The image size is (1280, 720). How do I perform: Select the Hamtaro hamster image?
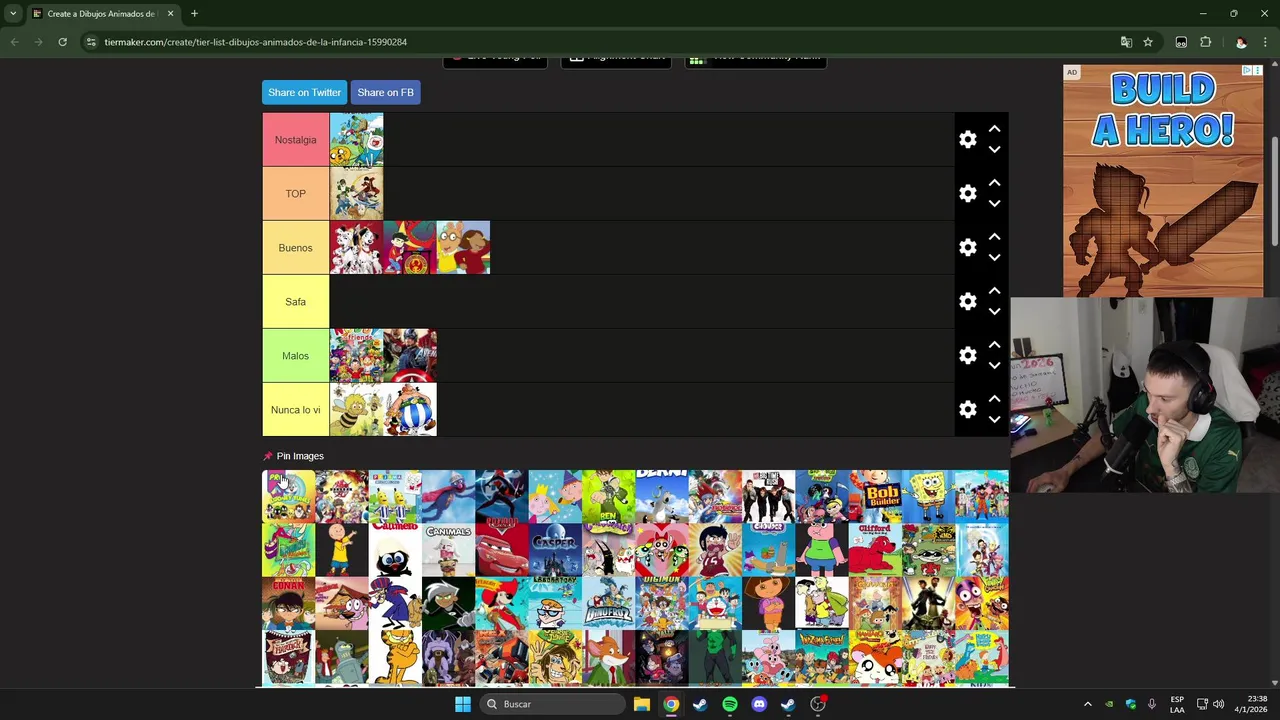pyautogui.click(x=875, y=658)
